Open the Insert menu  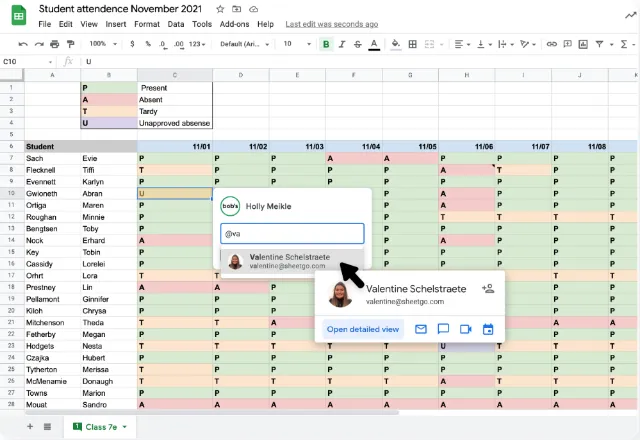(116, 24)
